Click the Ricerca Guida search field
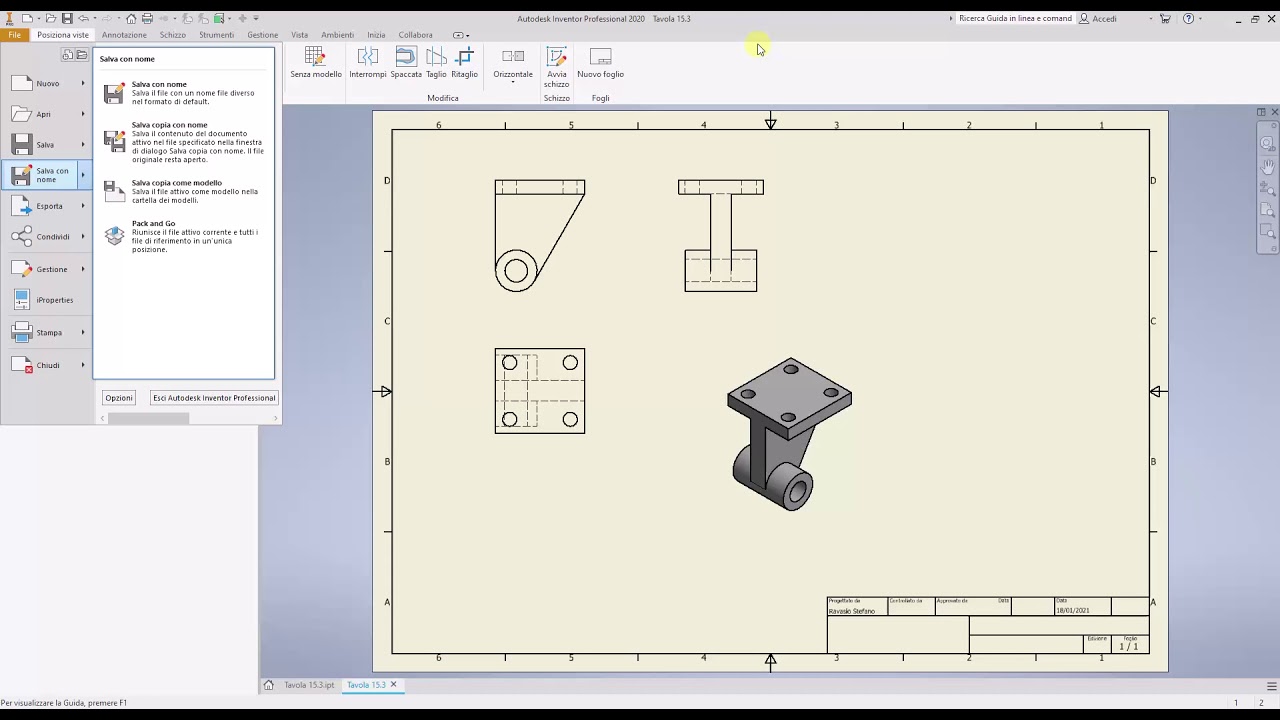The height and width of the screenshot is (720, 1280). pyautogui.click(x=1015, y=18)
